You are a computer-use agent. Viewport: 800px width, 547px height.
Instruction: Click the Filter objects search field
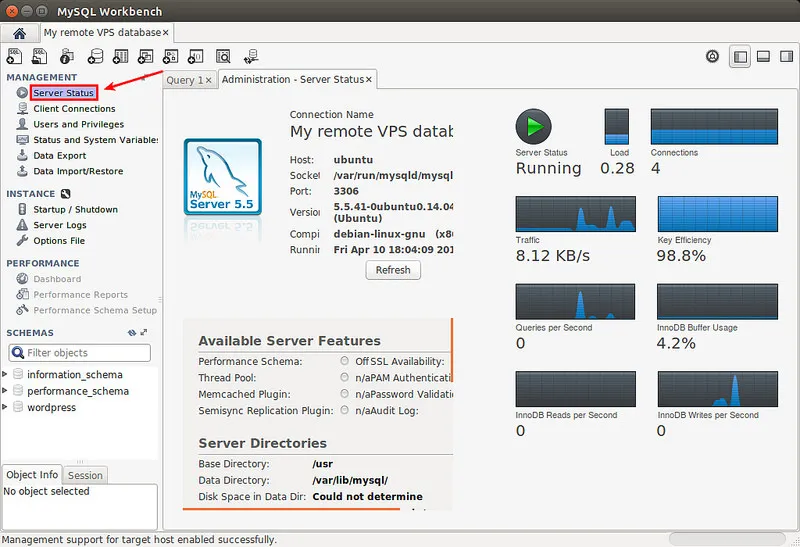(x=86, y=353)
